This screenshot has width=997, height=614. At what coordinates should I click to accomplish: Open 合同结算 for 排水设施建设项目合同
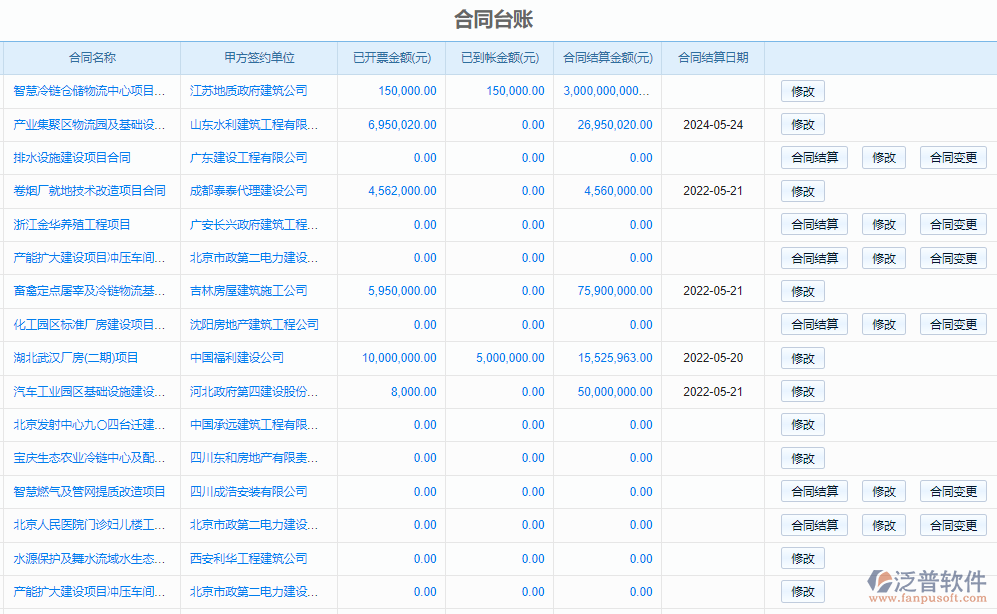coord(814,158)
